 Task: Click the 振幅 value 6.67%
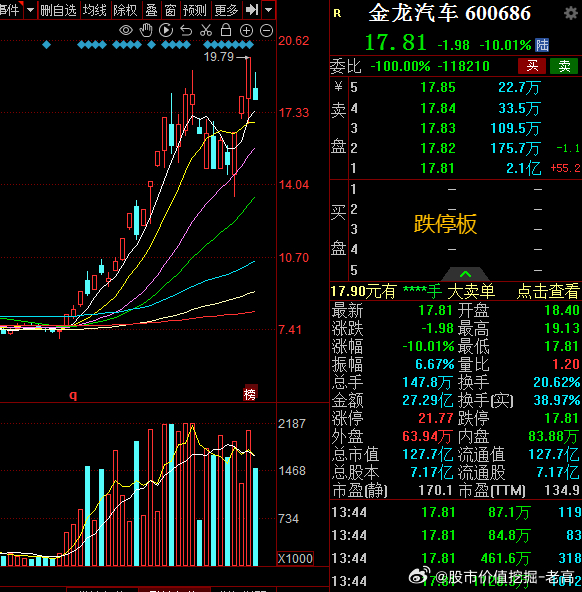[434, 364]
